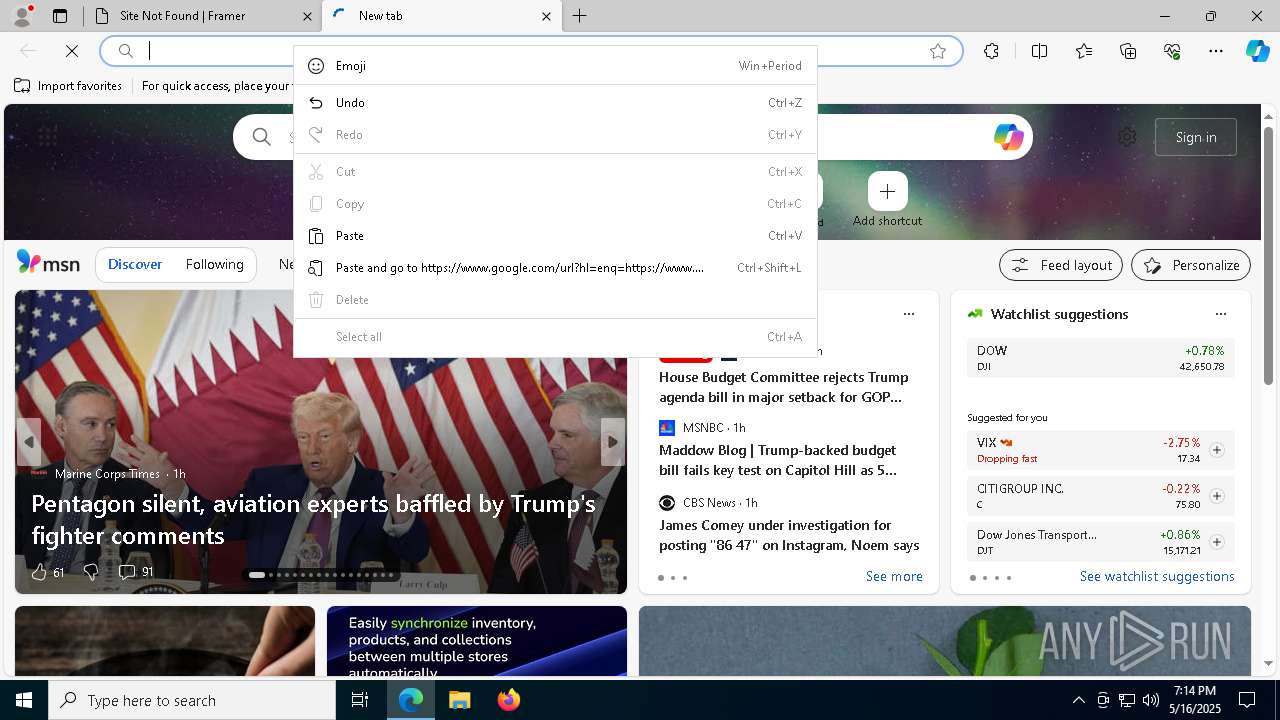Viewport: 1280px width, 720px height.
Task: Add page to favorites star icon
Action: 938,51
